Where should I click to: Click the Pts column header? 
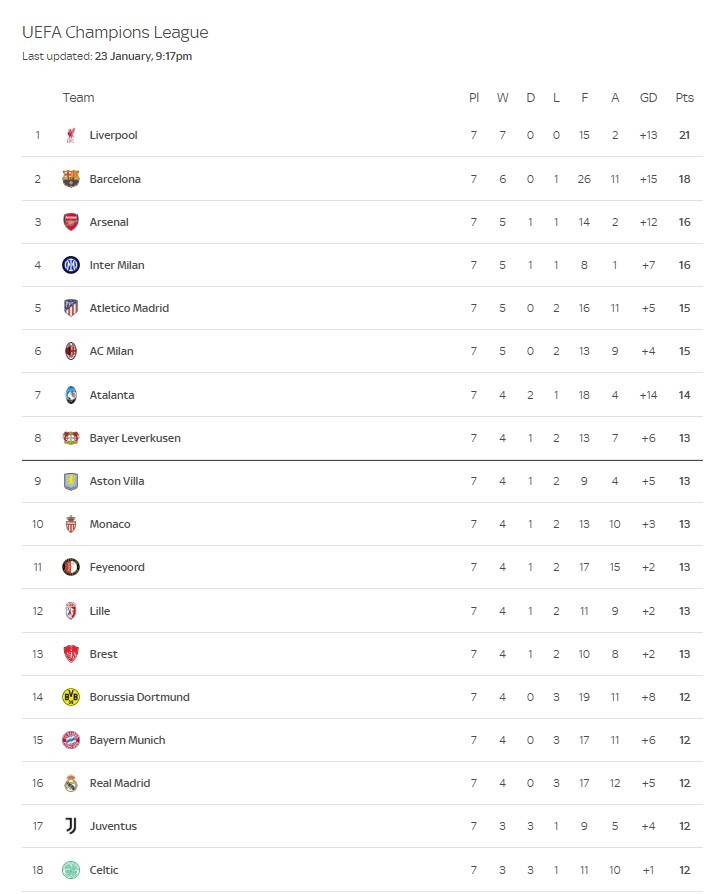(x=684, y=97)
